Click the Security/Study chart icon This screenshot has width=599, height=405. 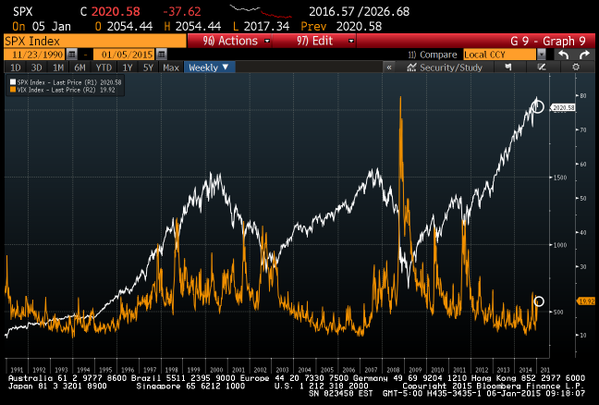click(411, 67)
